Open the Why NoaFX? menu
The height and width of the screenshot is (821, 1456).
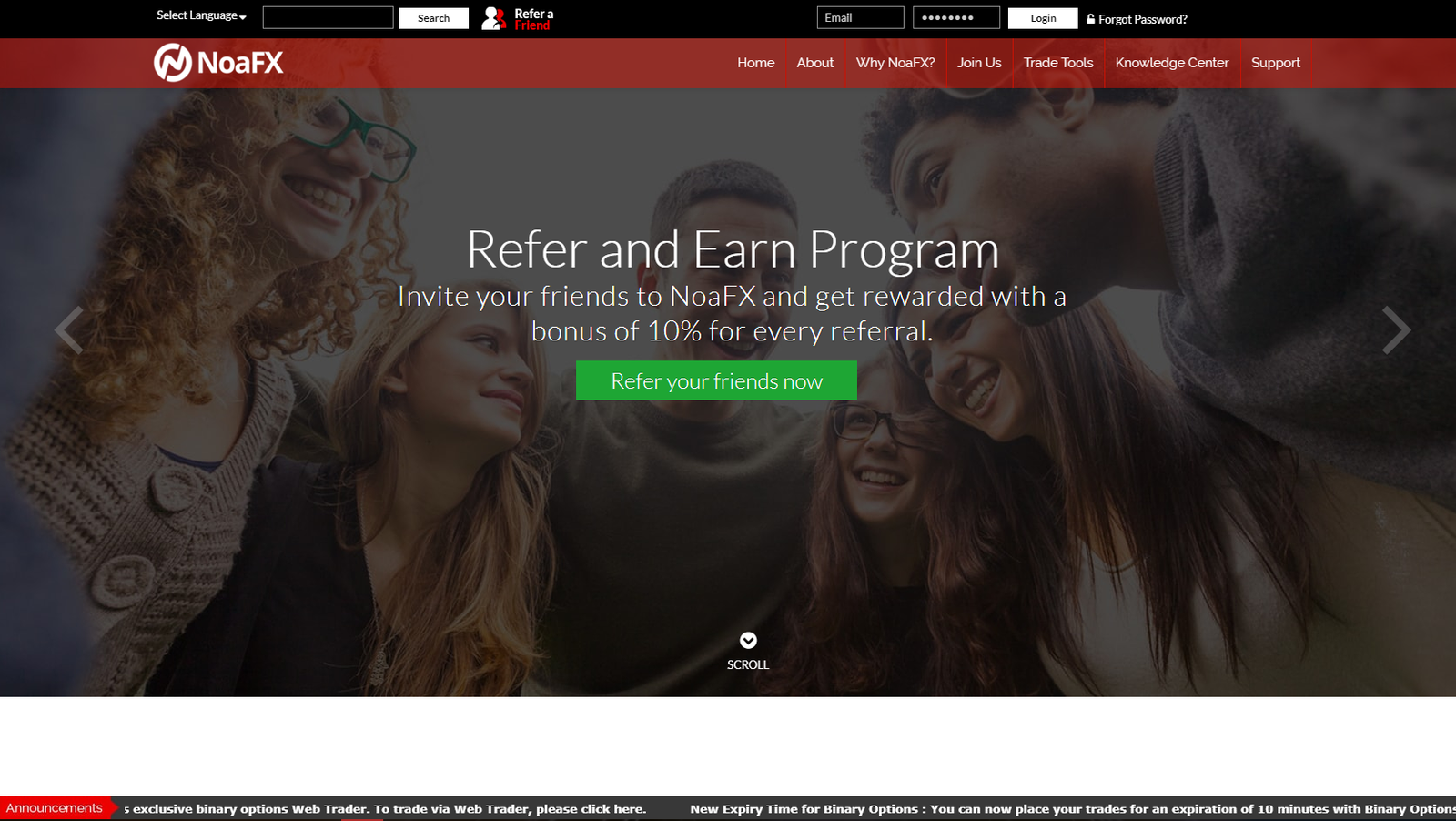click(895, 63)
